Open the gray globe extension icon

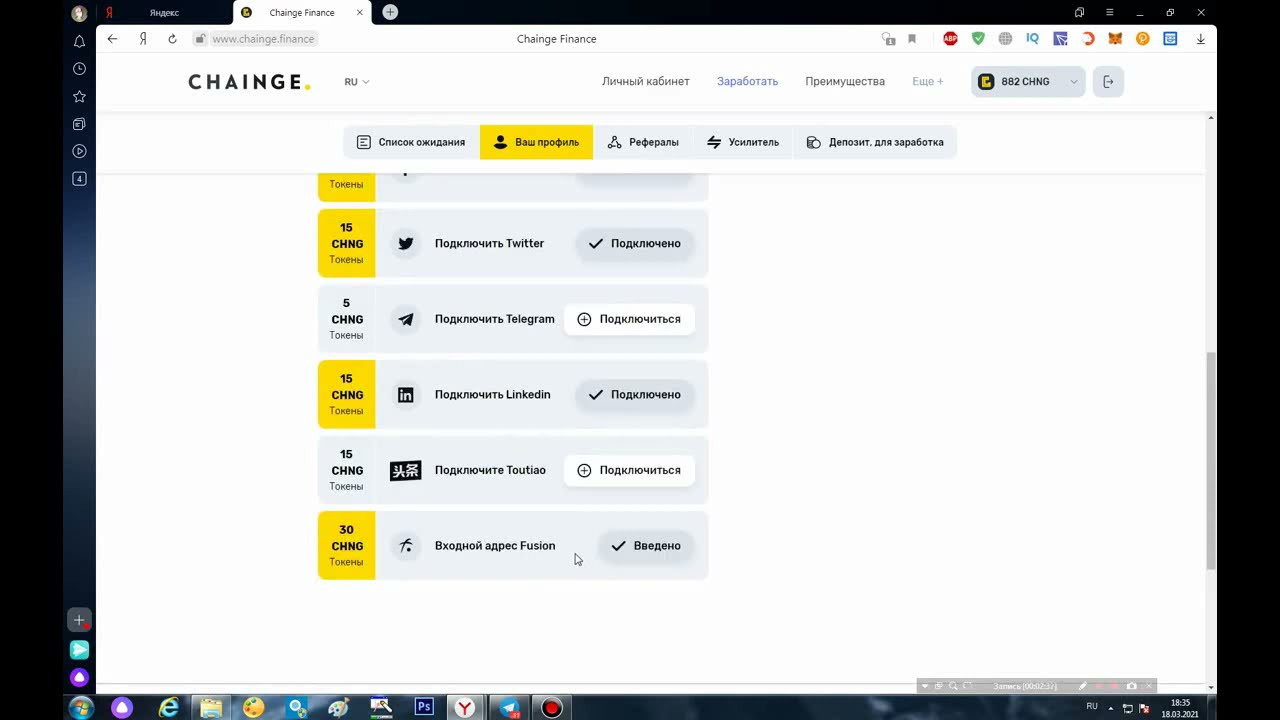click(1005, 39)
